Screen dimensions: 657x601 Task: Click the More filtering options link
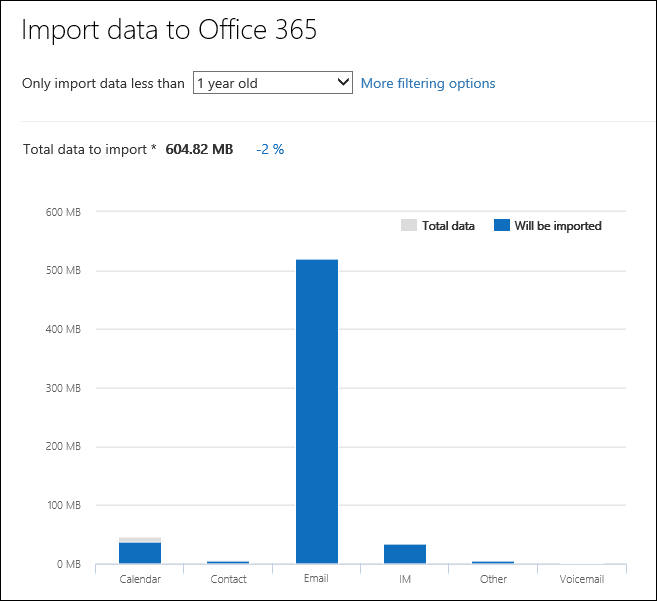point(428,83)
